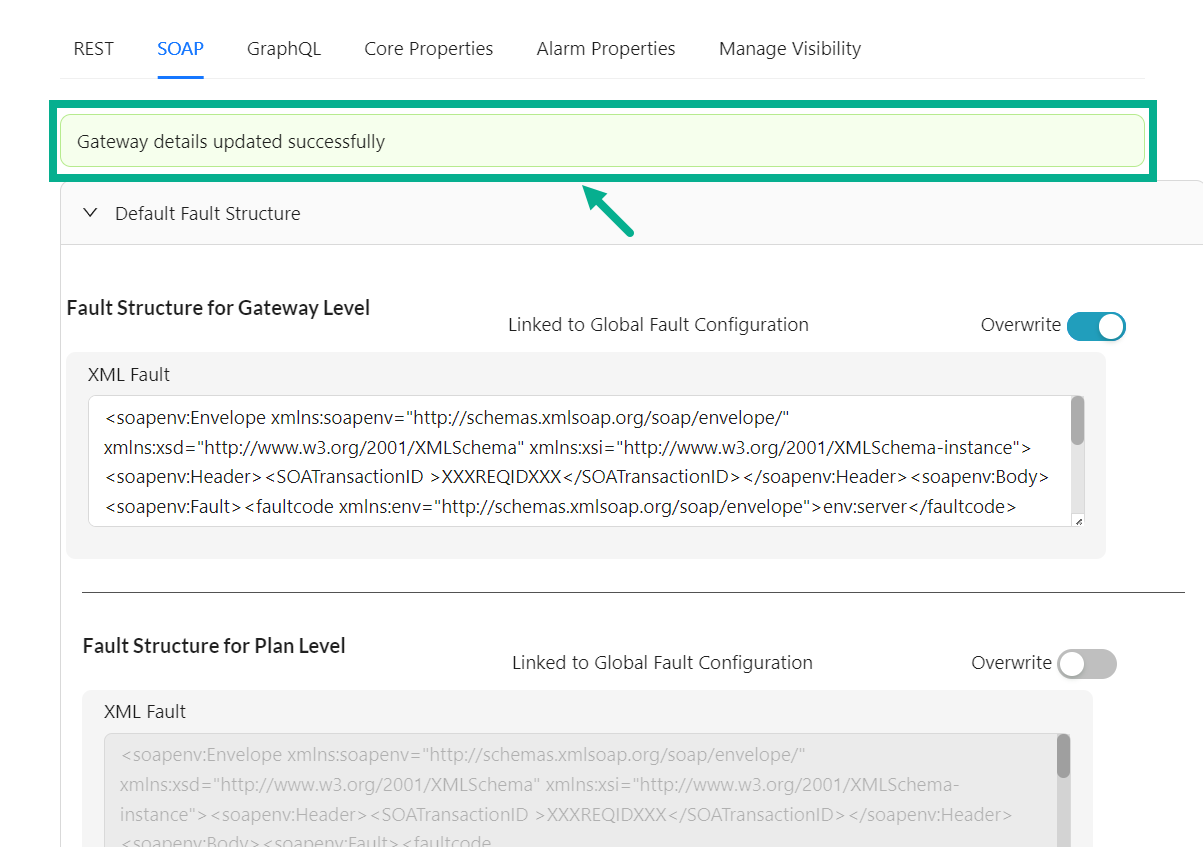Viewport: 1203px width, 847px height.
Task: Open the Alarm Properties tab
Action: (x=605, y=49)
